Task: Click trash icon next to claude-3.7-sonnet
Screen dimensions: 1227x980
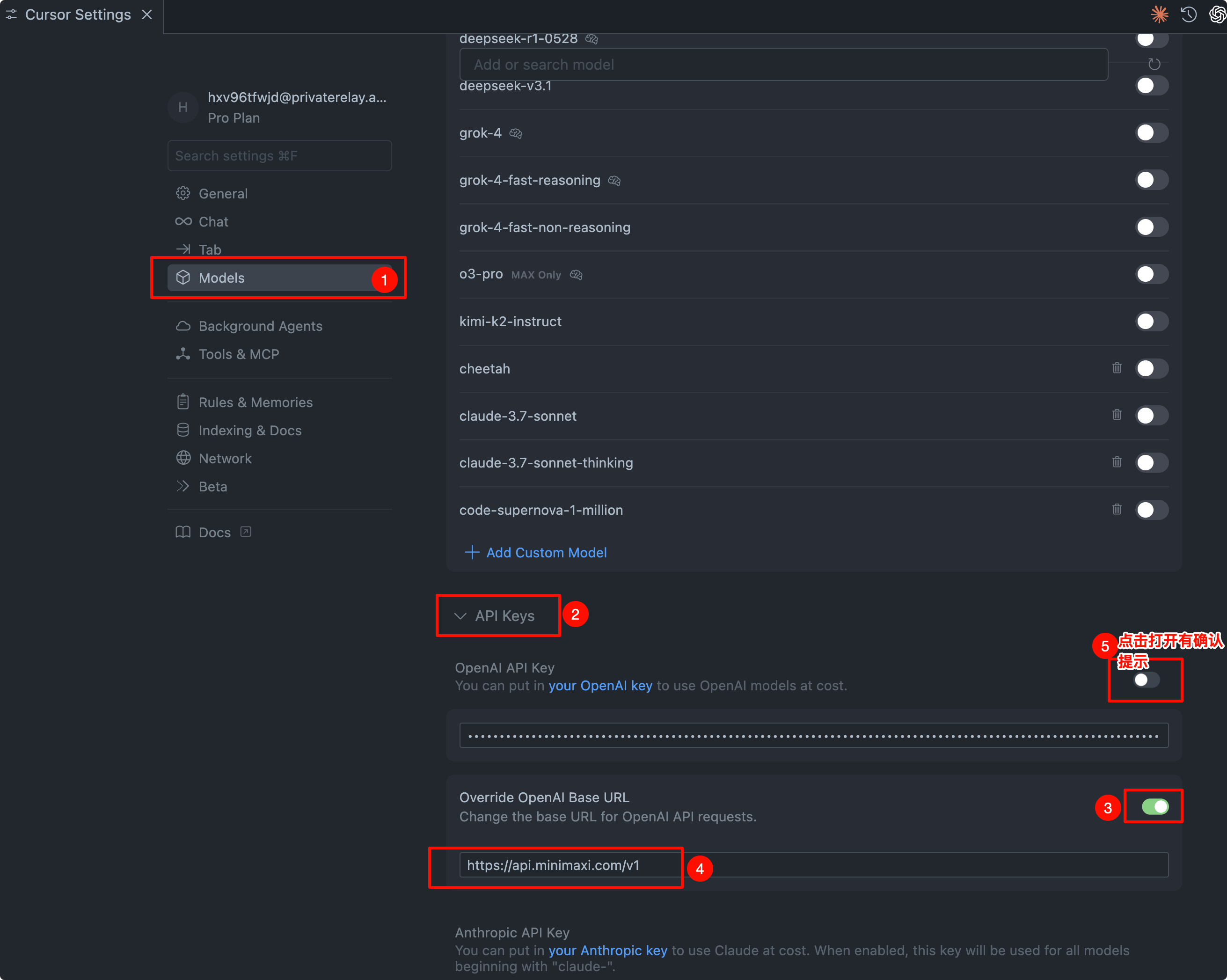Action: (x=1117, y=416)
